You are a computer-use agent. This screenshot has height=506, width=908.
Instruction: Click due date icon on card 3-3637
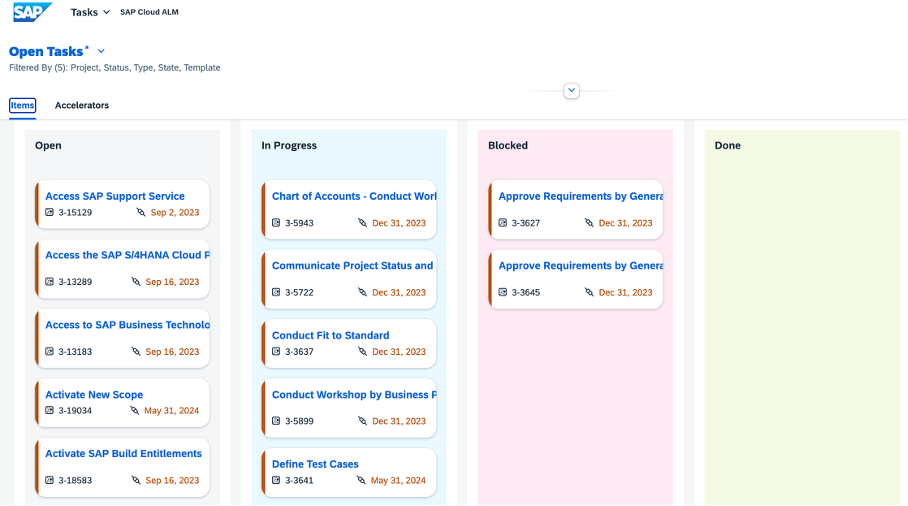[x=363, y=351]
